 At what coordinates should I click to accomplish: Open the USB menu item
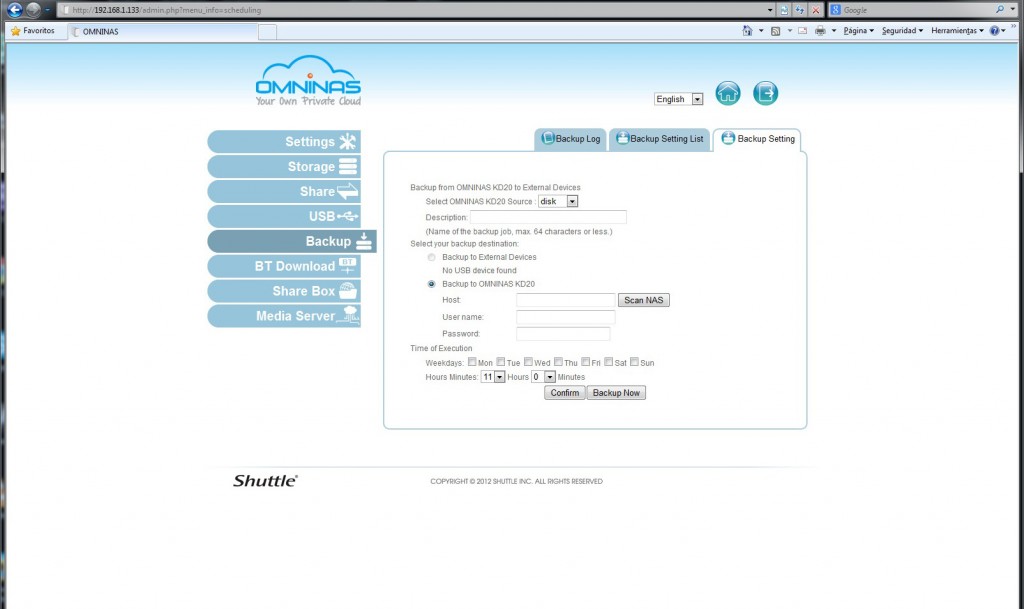click(284, 216)
